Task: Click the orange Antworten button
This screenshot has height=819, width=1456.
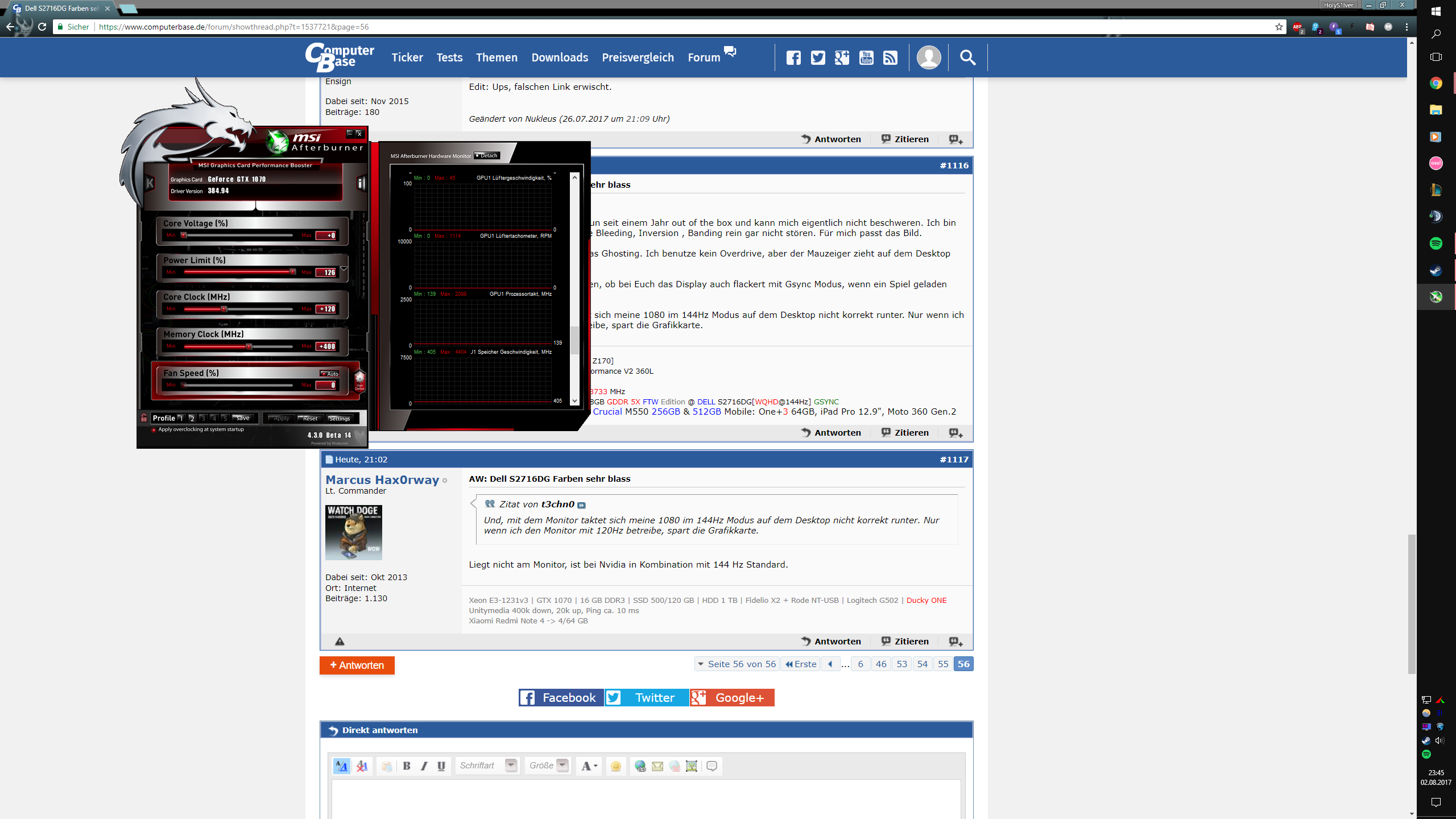Action: [357, 665]
